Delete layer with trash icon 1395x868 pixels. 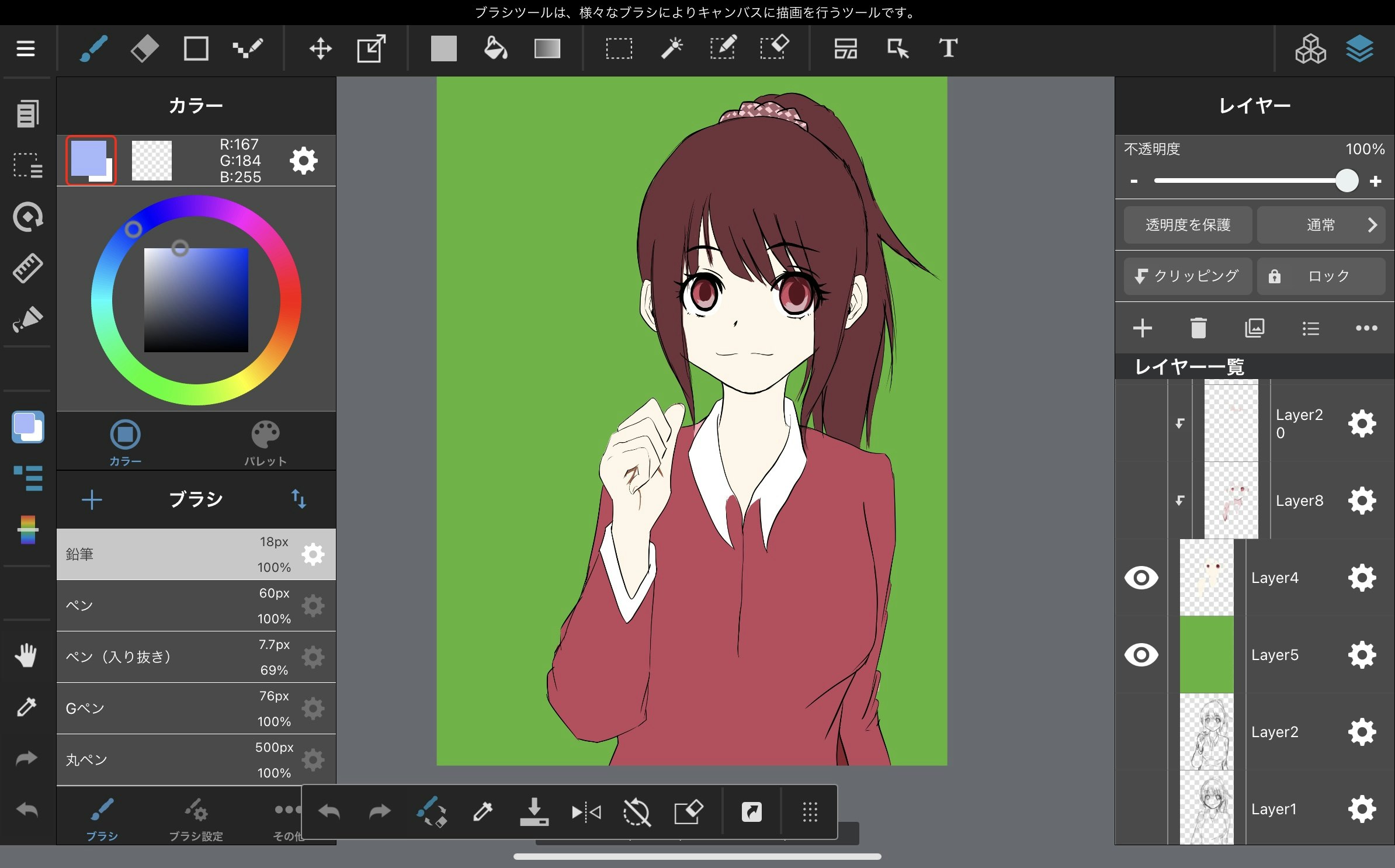tap(1198, 328)
